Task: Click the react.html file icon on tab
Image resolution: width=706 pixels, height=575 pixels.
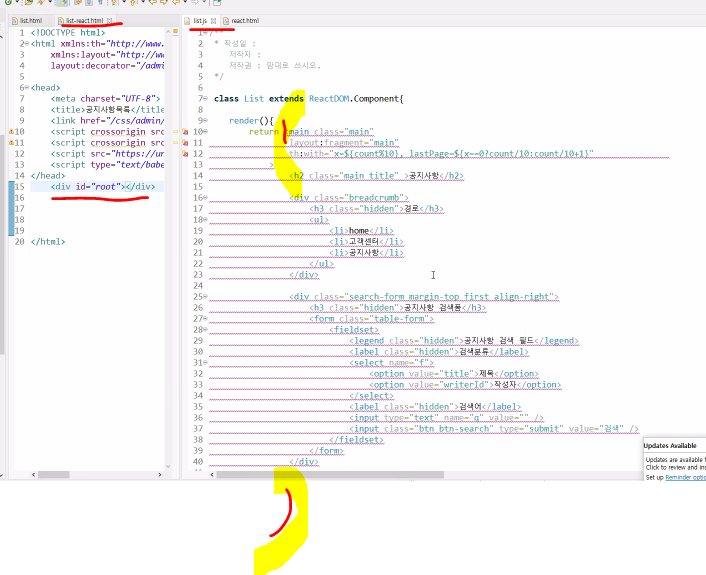Action: point(226,21)
